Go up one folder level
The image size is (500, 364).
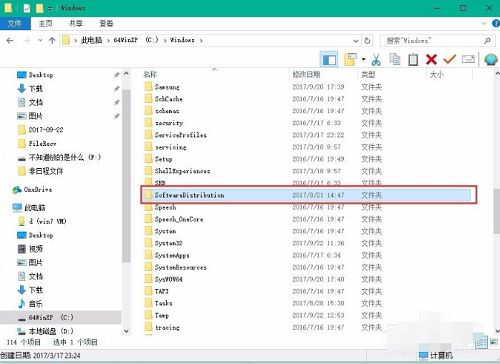pos(52,41)
